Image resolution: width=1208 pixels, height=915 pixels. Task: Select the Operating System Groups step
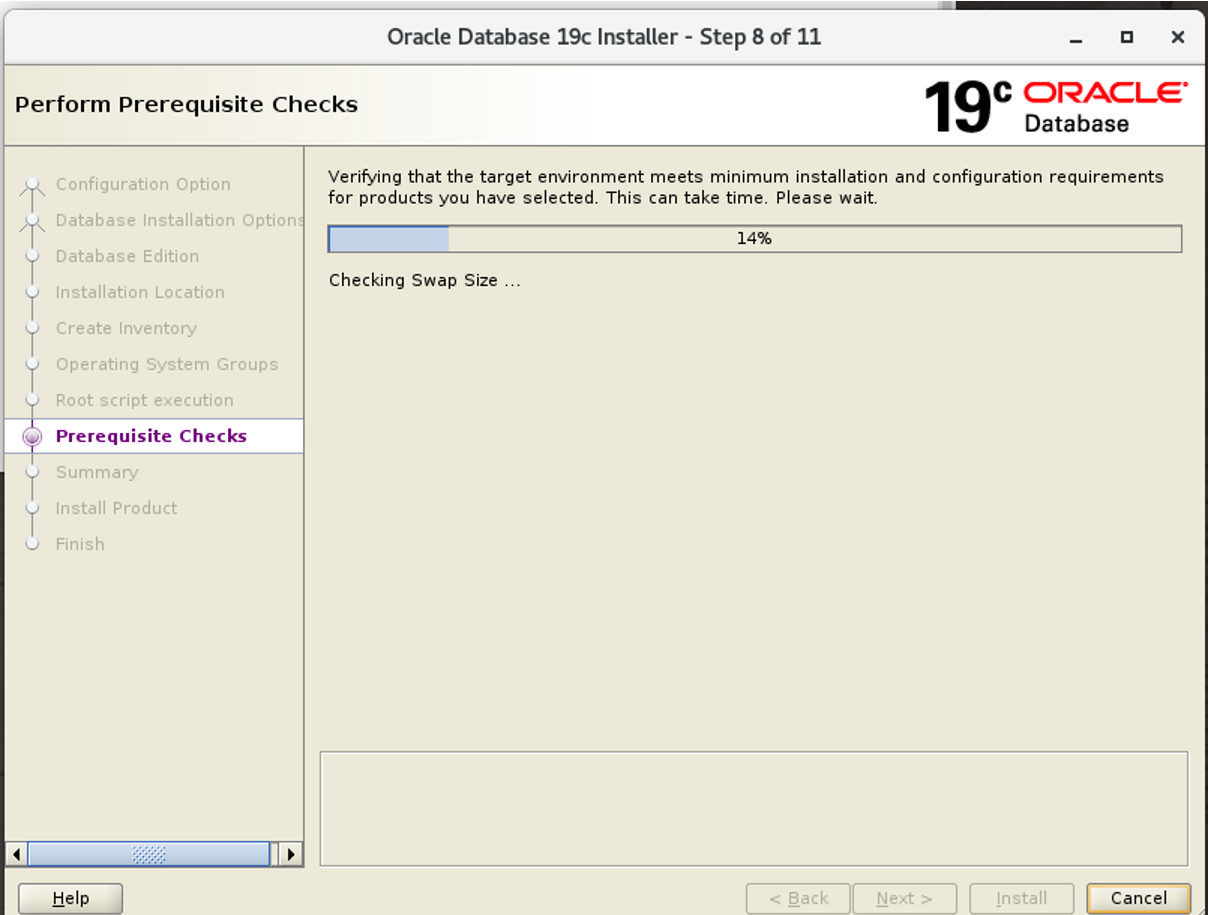point(167,364)
